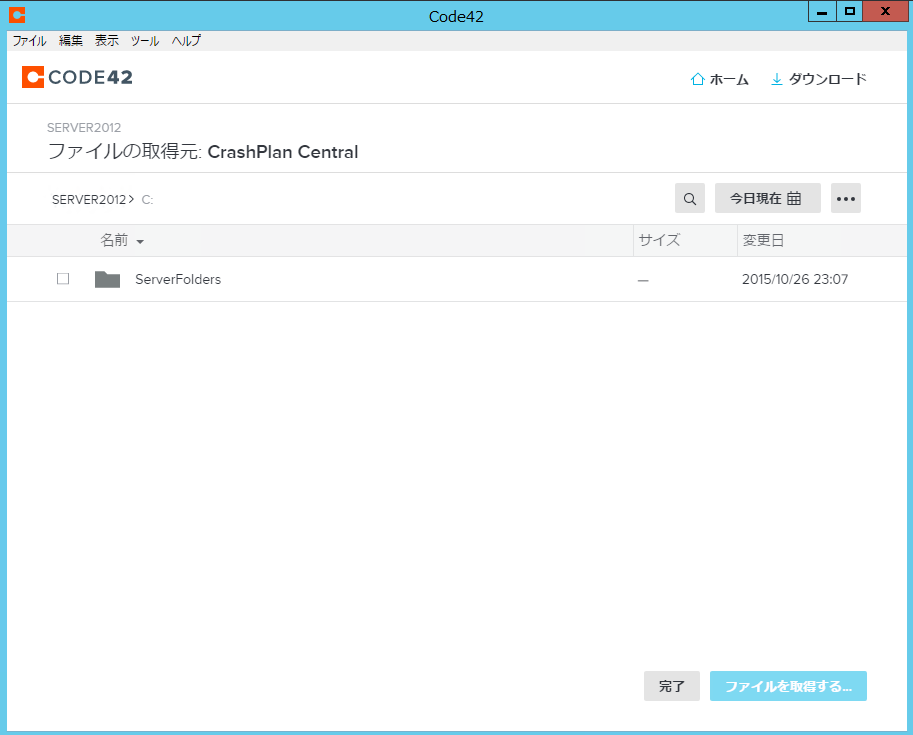This screenshot has height=735, width=913.
Task: Sort by 名前 column arrow
Action: tap(140, 242)
